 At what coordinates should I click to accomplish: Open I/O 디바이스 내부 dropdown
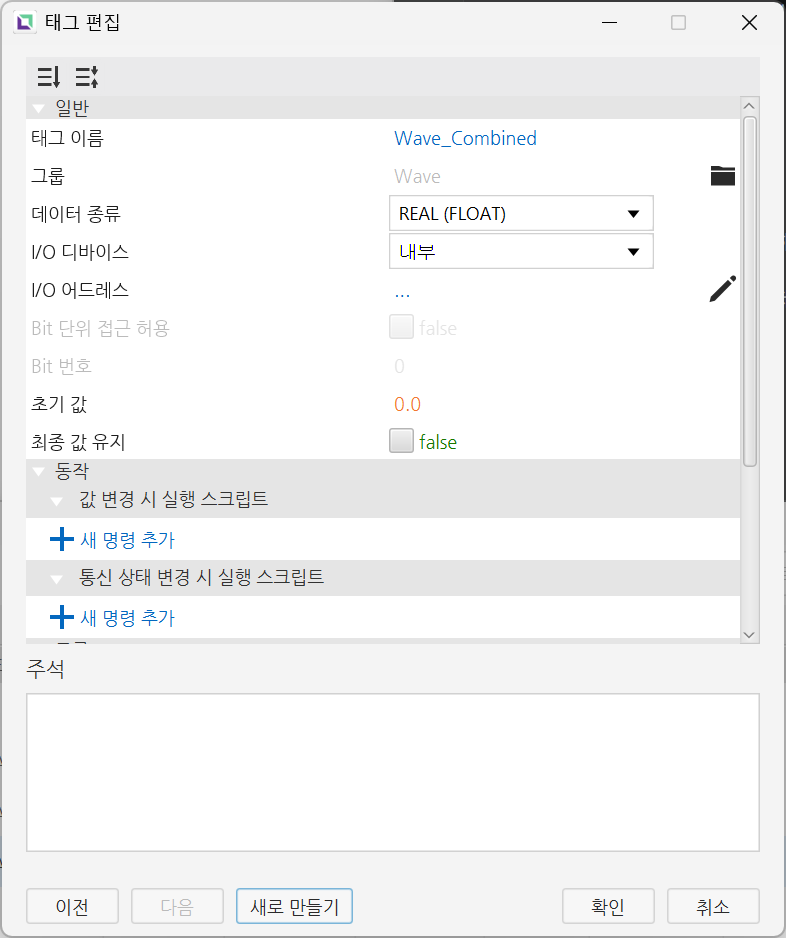point(521,251)
